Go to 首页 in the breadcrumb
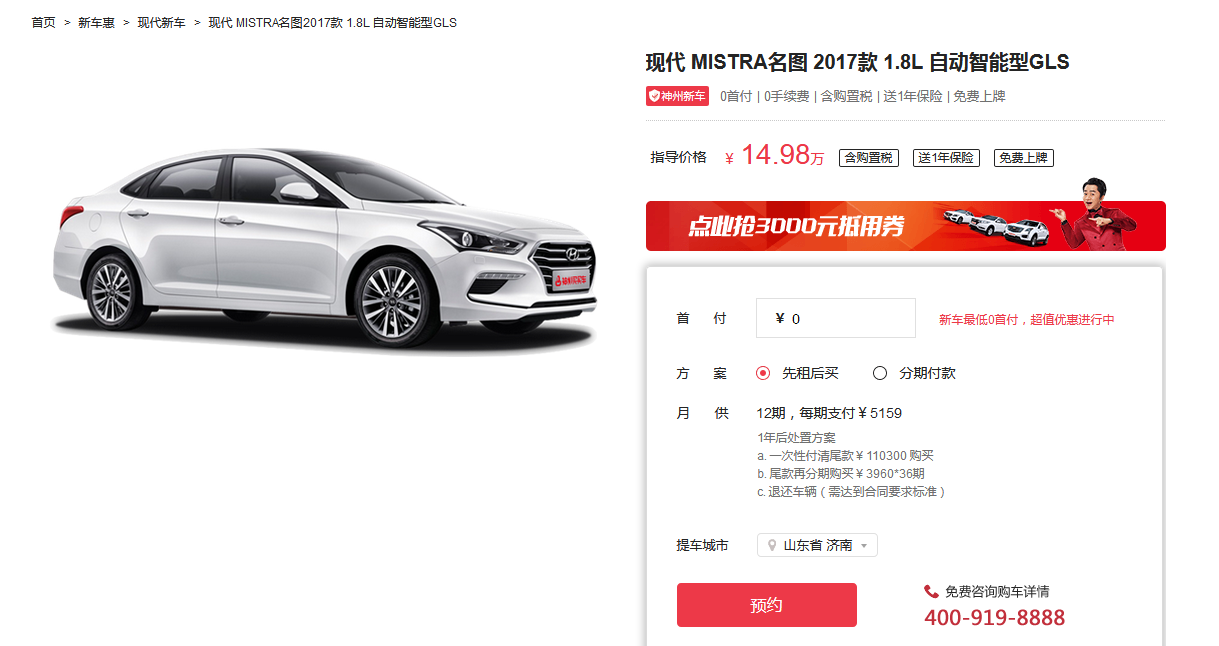The width and height of the screenshot is (1219, 646). point(43,22)
